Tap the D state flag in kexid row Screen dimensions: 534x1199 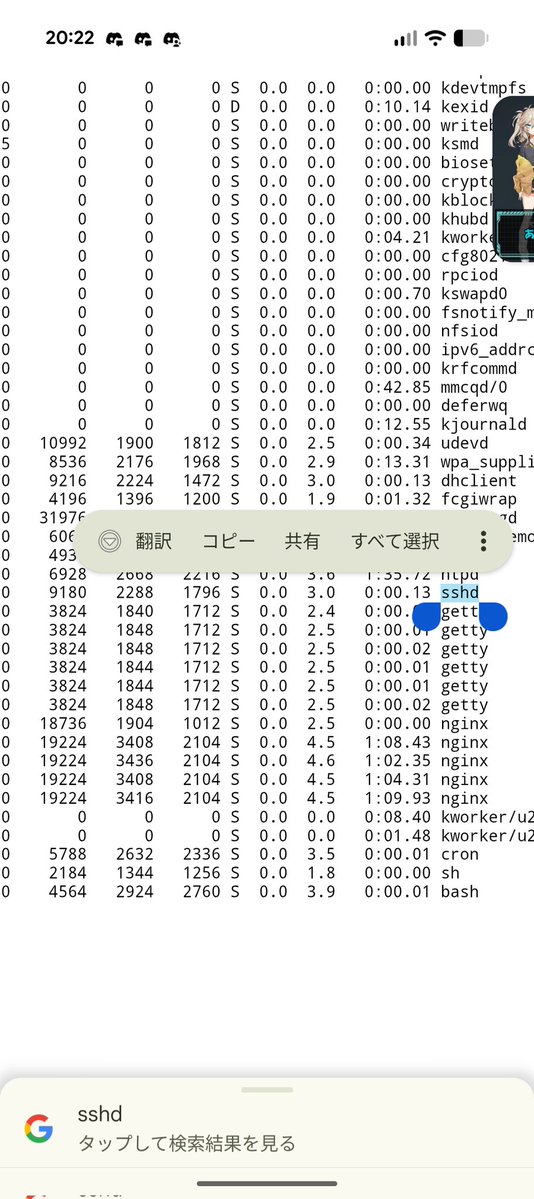(x=235, y=106)
